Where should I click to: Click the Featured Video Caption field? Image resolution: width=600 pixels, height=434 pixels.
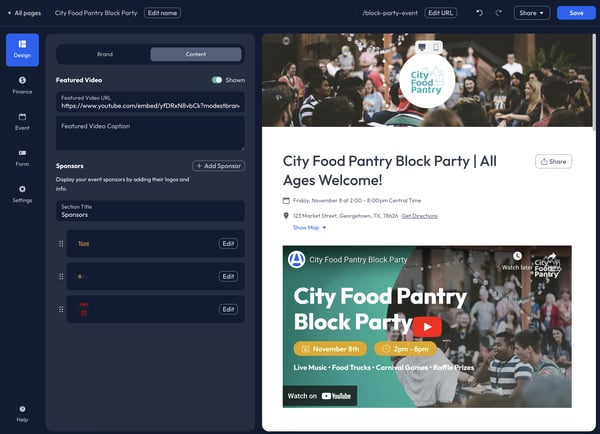(150, 133)
